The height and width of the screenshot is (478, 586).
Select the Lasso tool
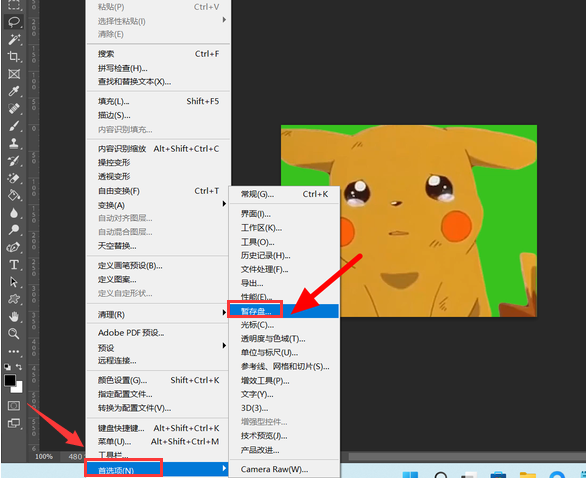(14, 22)
